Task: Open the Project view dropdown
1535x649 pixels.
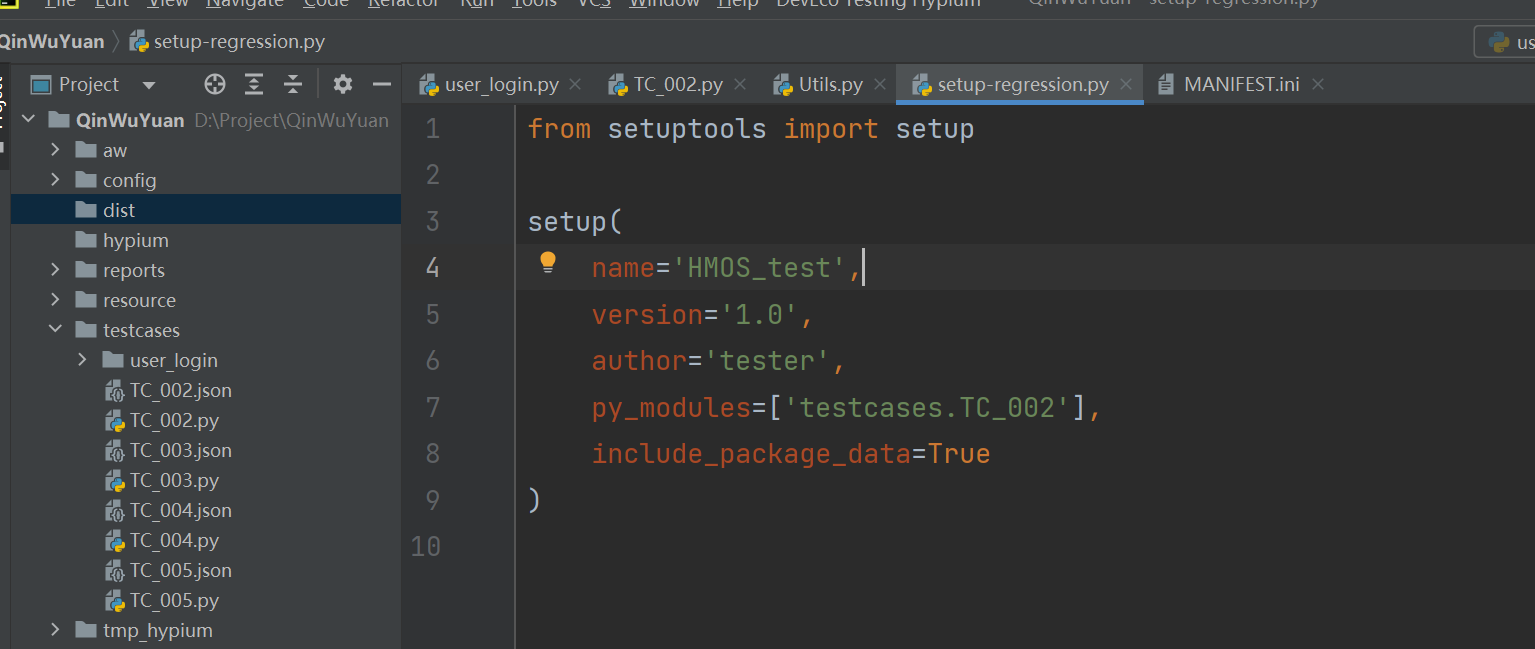Action: pyautogui.click(x=149, y=85)
